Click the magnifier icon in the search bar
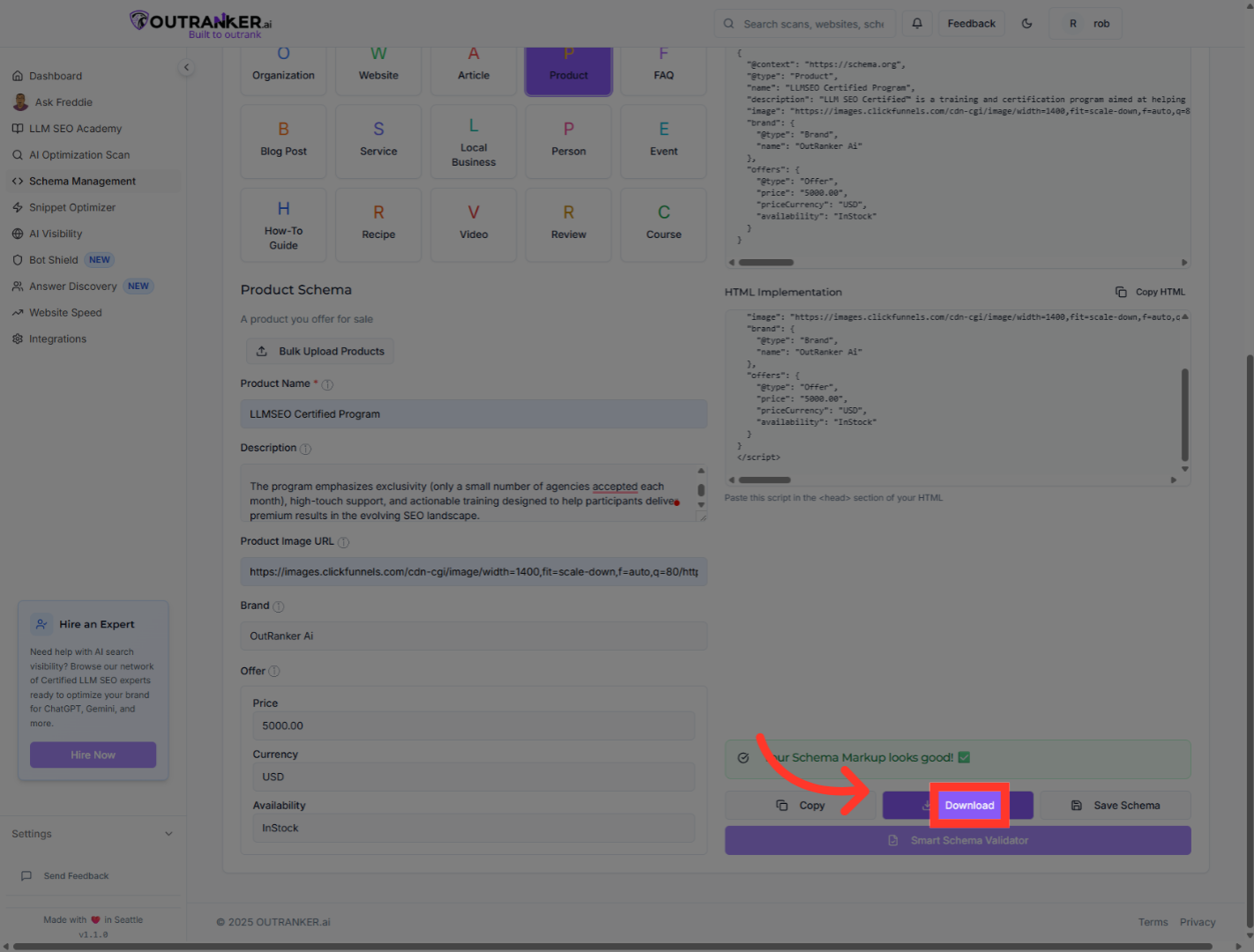The image size is (1254, 952). (729, 24)
